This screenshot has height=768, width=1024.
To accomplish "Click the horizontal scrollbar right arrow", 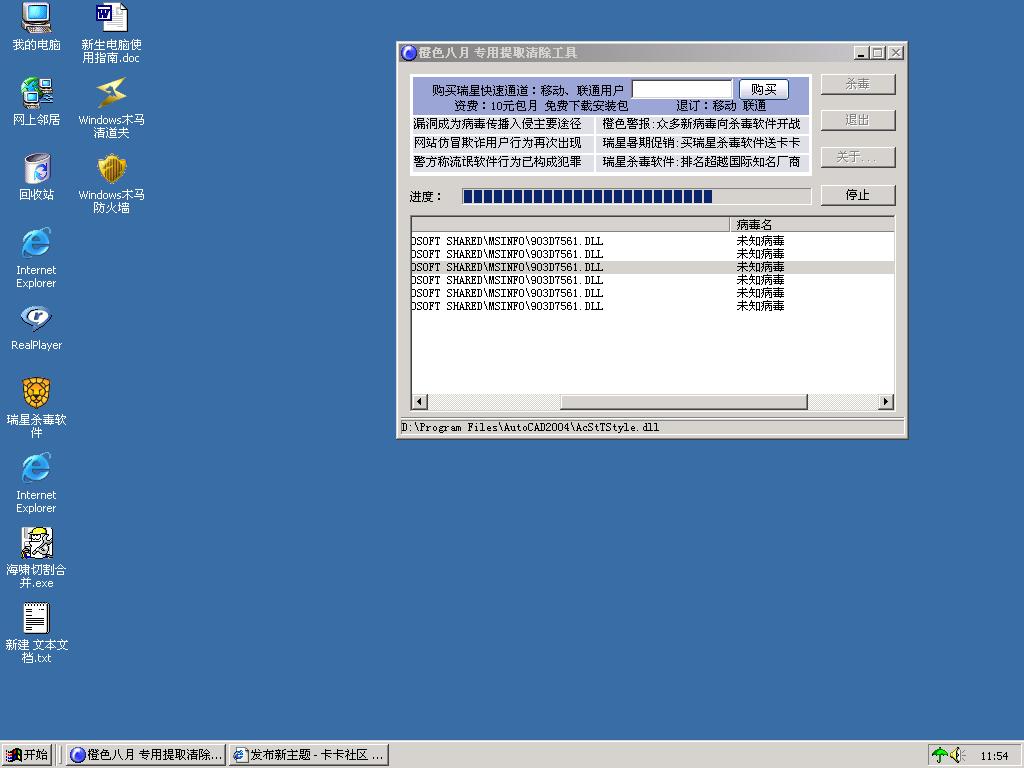I will [x=886, y=402].
